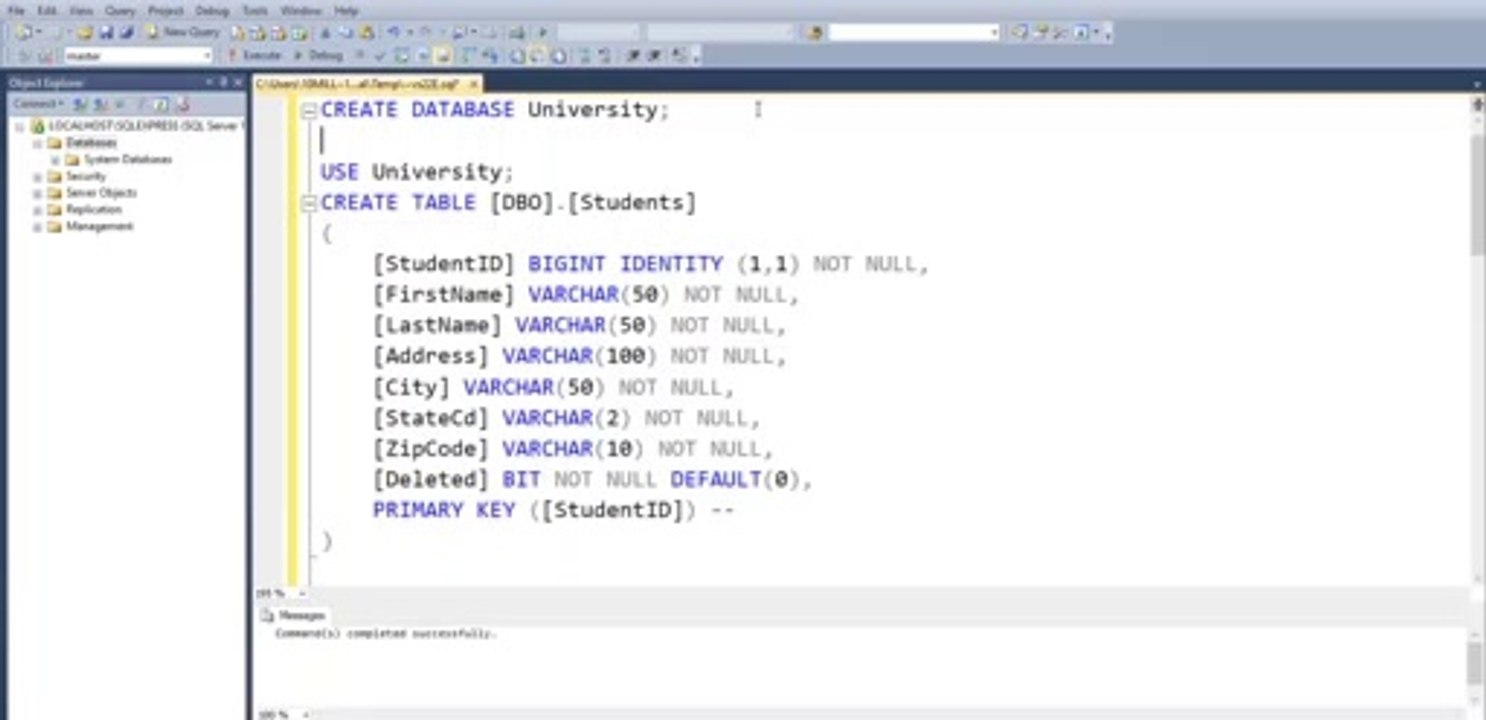This screenshot has width=1486, height=720.
Task: Select the Server Objects tree item
Action: pos(101,193)
